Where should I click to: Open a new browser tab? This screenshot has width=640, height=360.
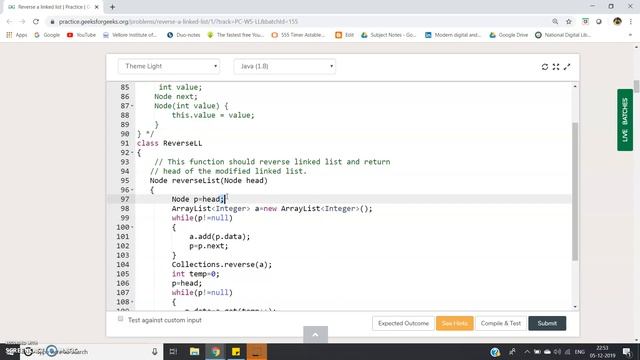(x=112, y=7)
